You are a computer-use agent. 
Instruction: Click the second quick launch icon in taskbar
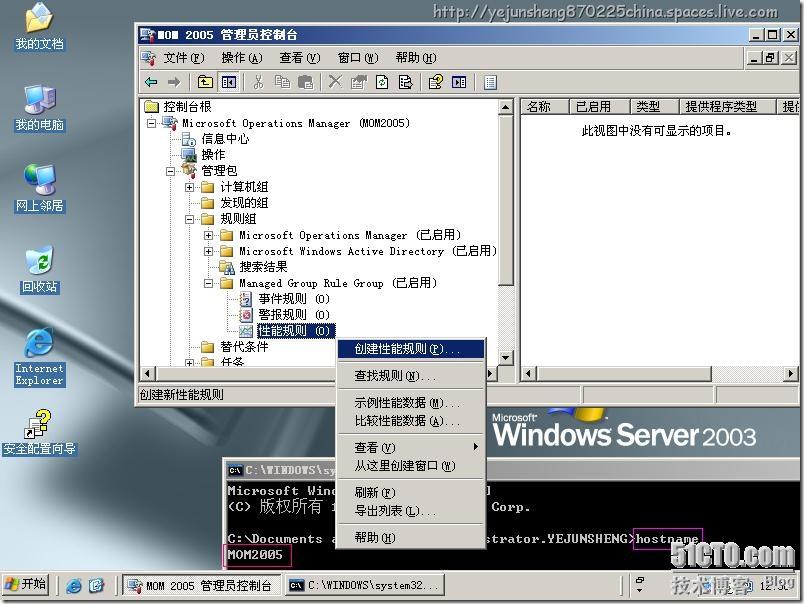coord(96,586)
